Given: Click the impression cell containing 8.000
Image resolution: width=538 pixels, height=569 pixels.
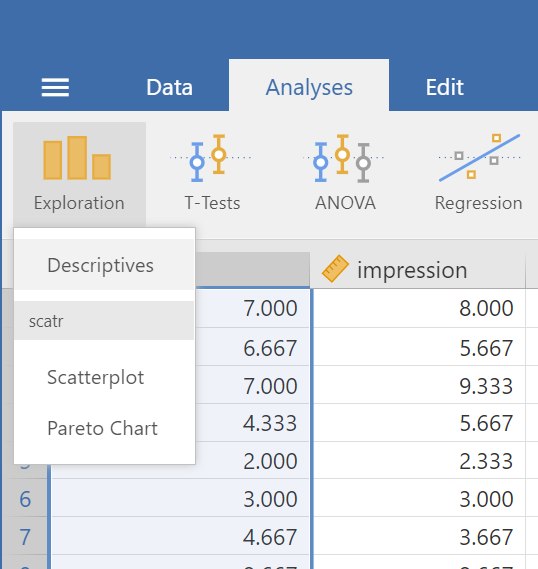Looking at the screenshot, I should pyautogui.click(x=419, y=308).
